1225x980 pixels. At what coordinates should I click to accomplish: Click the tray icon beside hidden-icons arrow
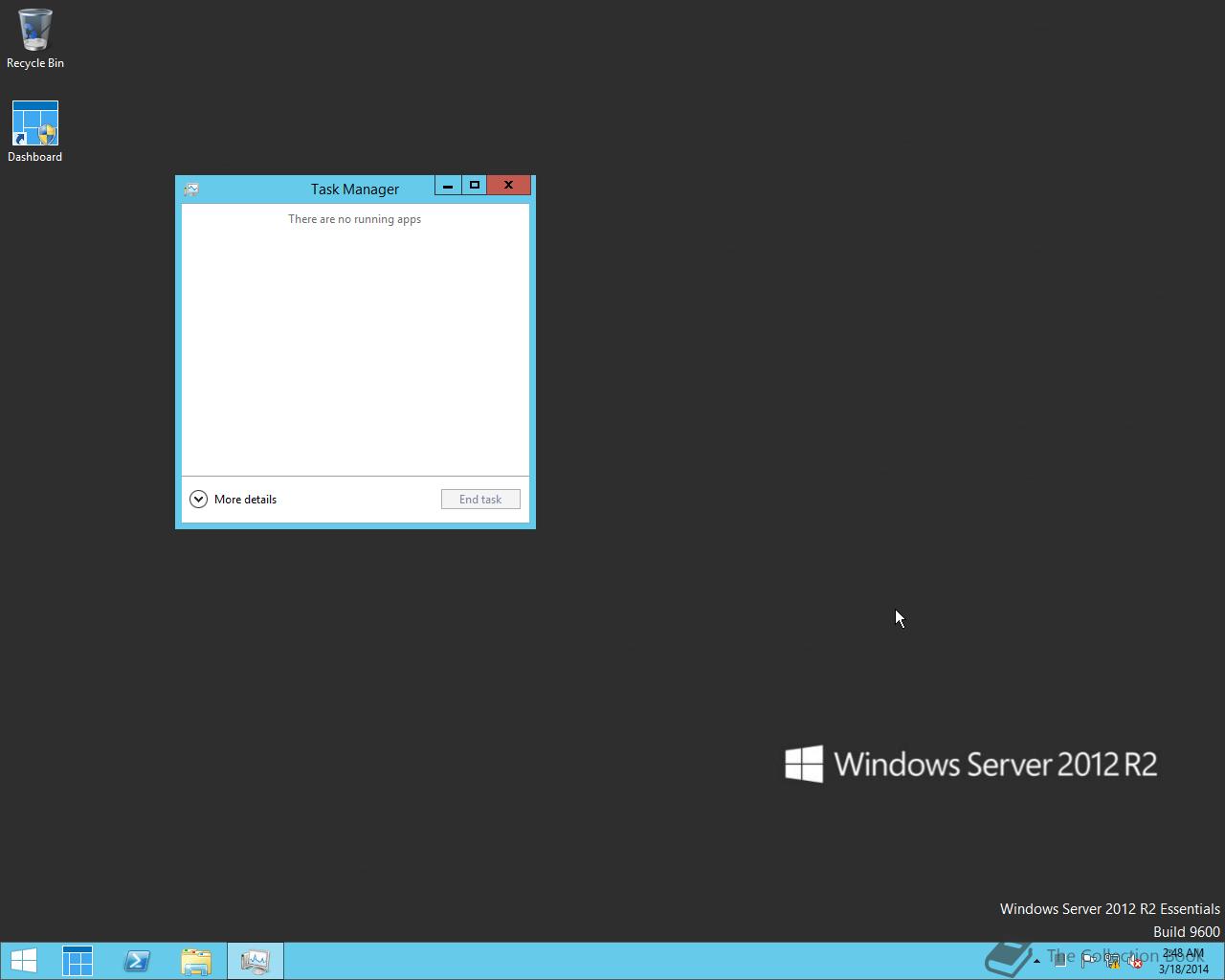(x=1059, y=960)
